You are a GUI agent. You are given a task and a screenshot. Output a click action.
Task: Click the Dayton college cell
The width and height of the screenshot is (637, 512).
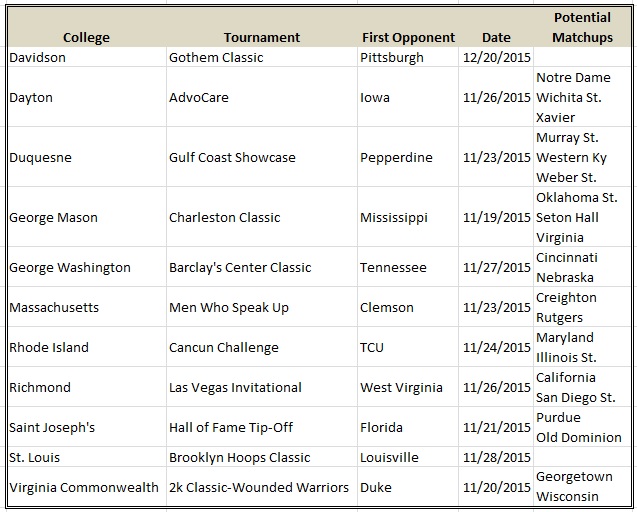point(31,97)
